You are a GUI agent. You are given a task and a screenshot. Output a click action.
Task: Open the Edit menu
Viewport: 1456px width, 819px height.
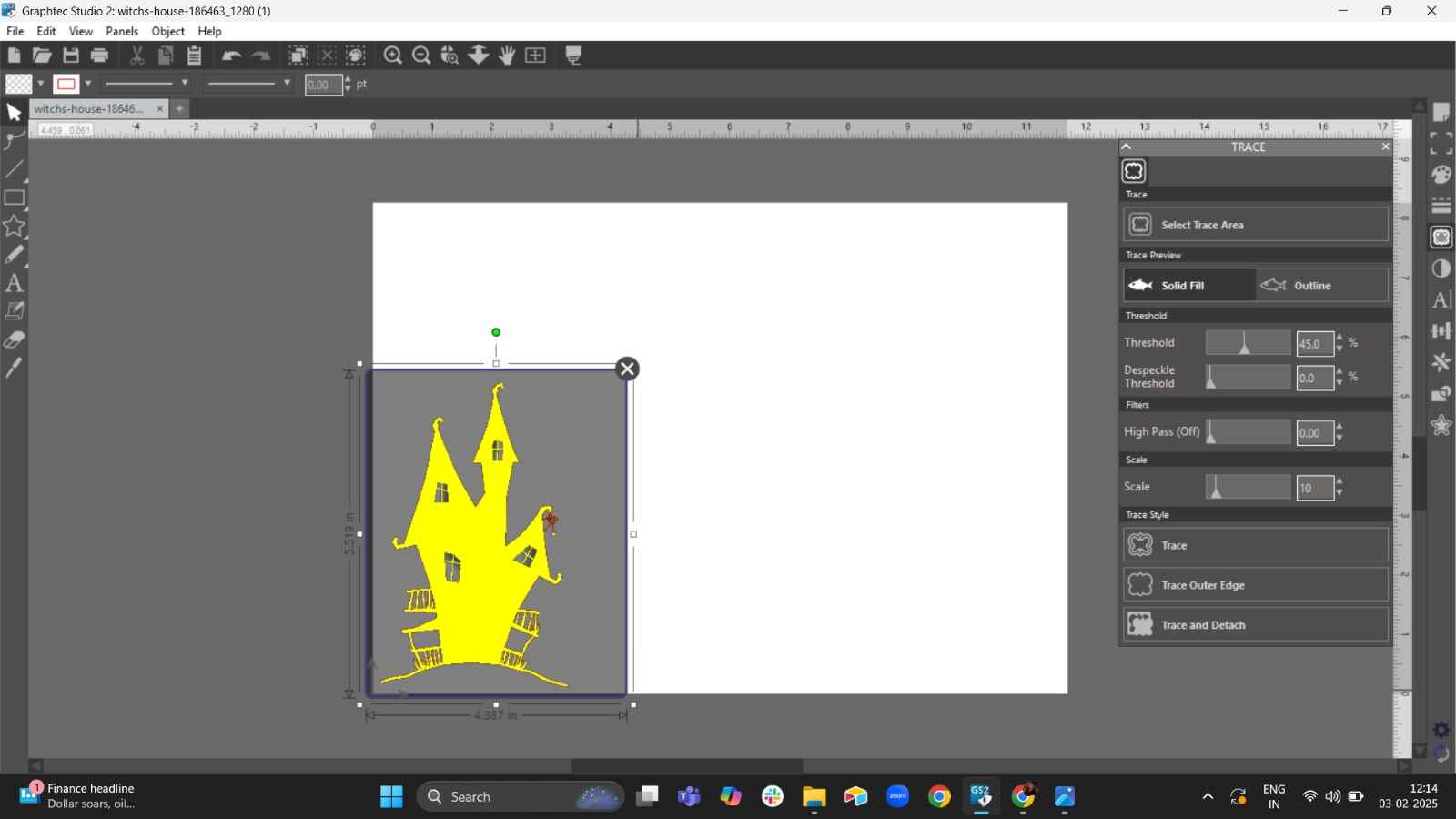coord(46,31)
